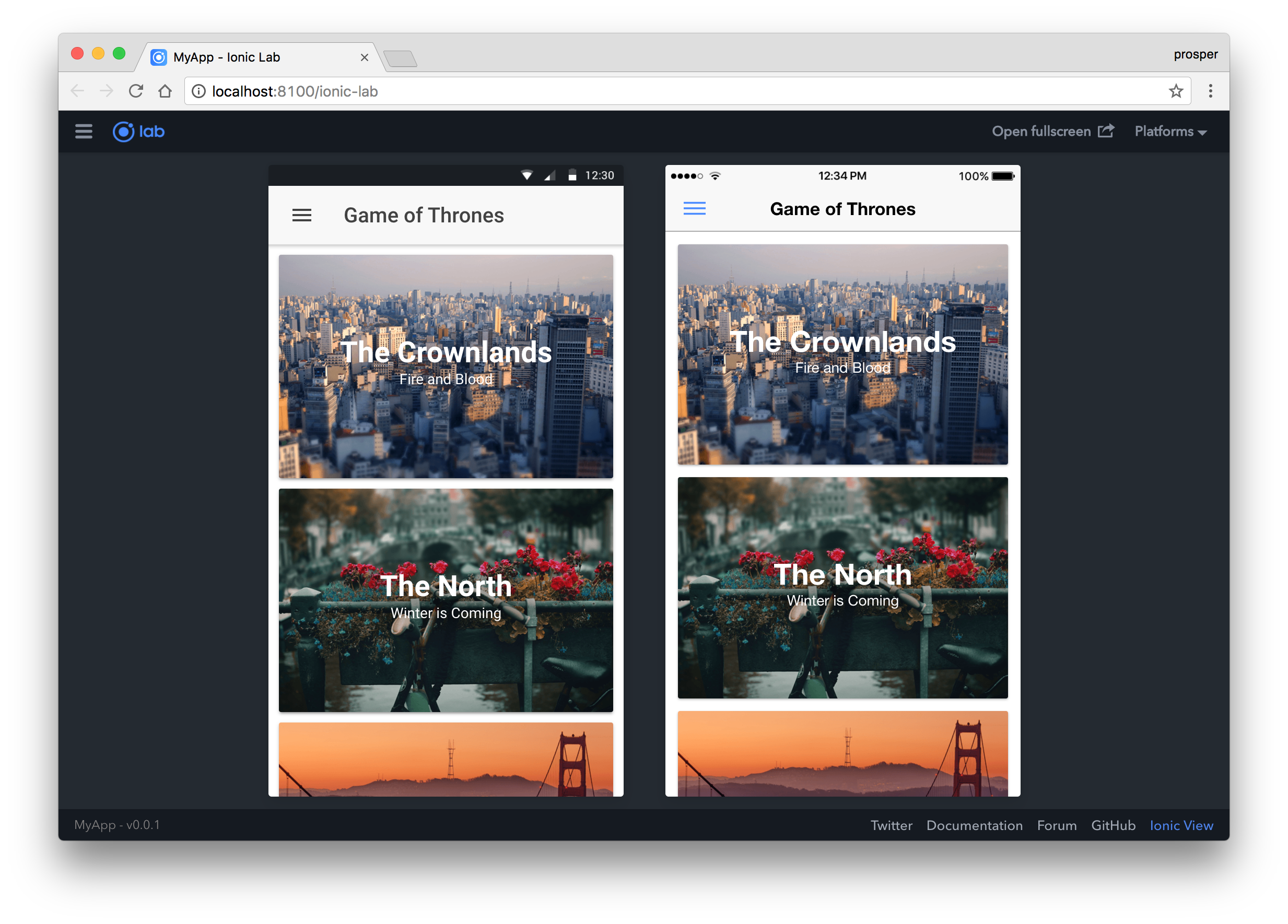This screenshot has height=924, width=1288.
Task: Open Android app hamburger menu
Action: 301,216
